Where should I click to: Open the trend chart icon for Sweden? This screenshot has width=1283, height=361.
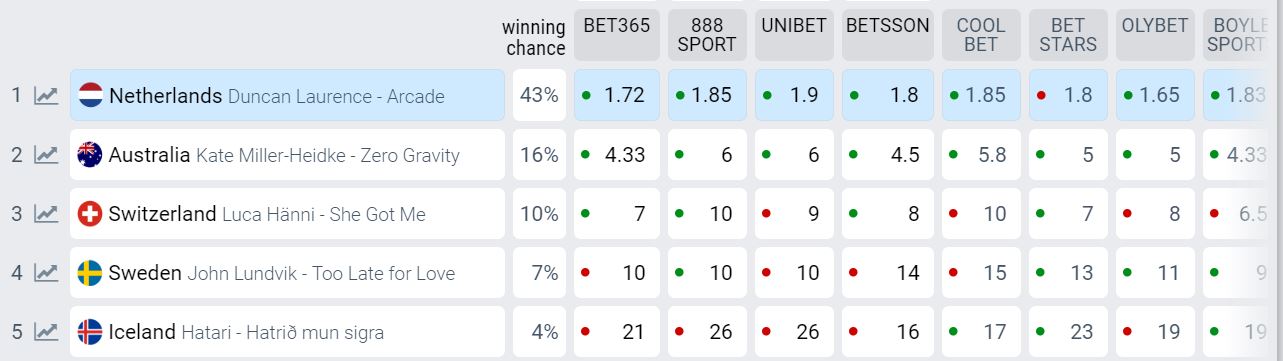(x=46, y=273)
